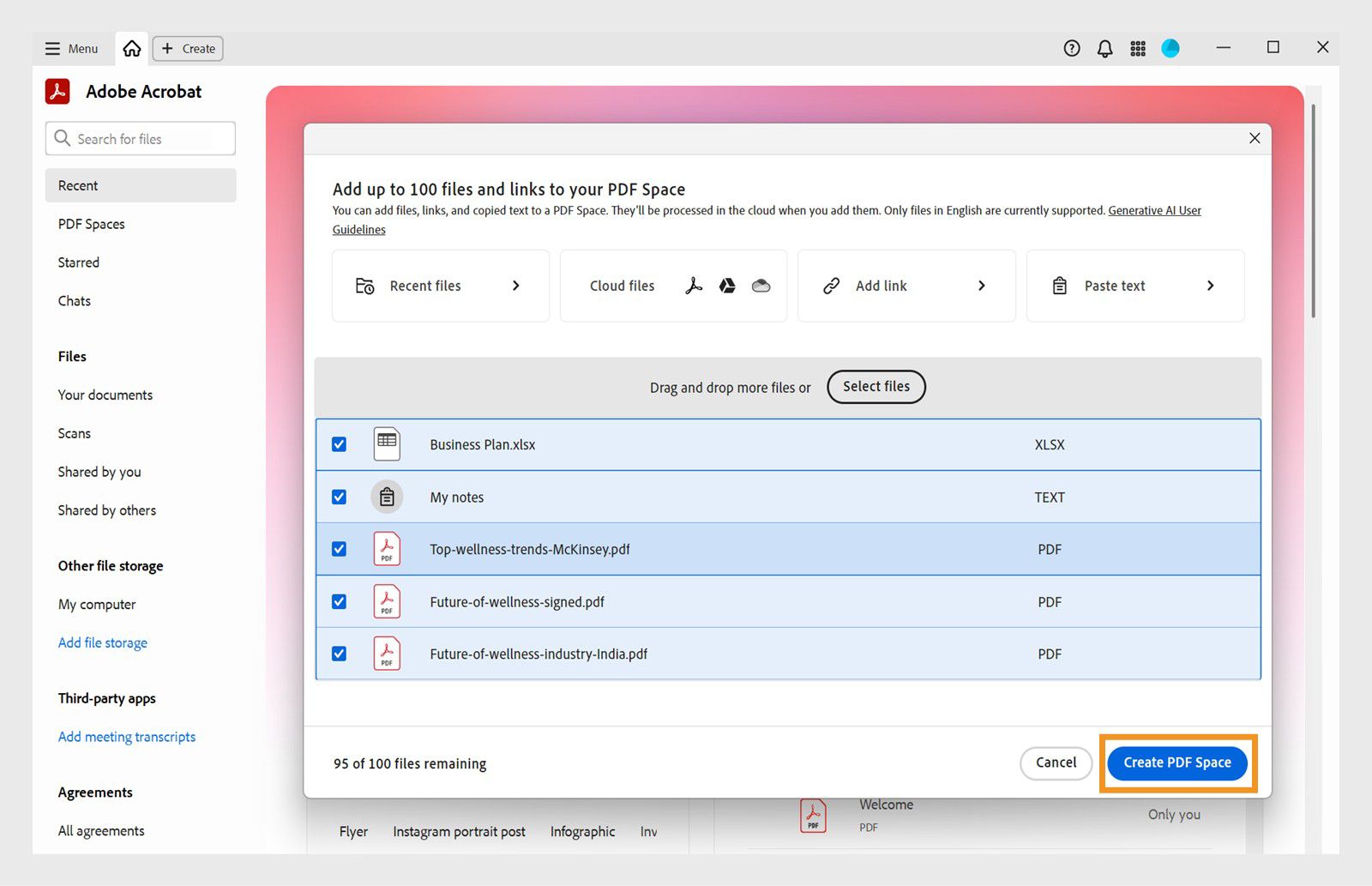Open the Adobe Acrobat home icon

[x=131, y=48]
